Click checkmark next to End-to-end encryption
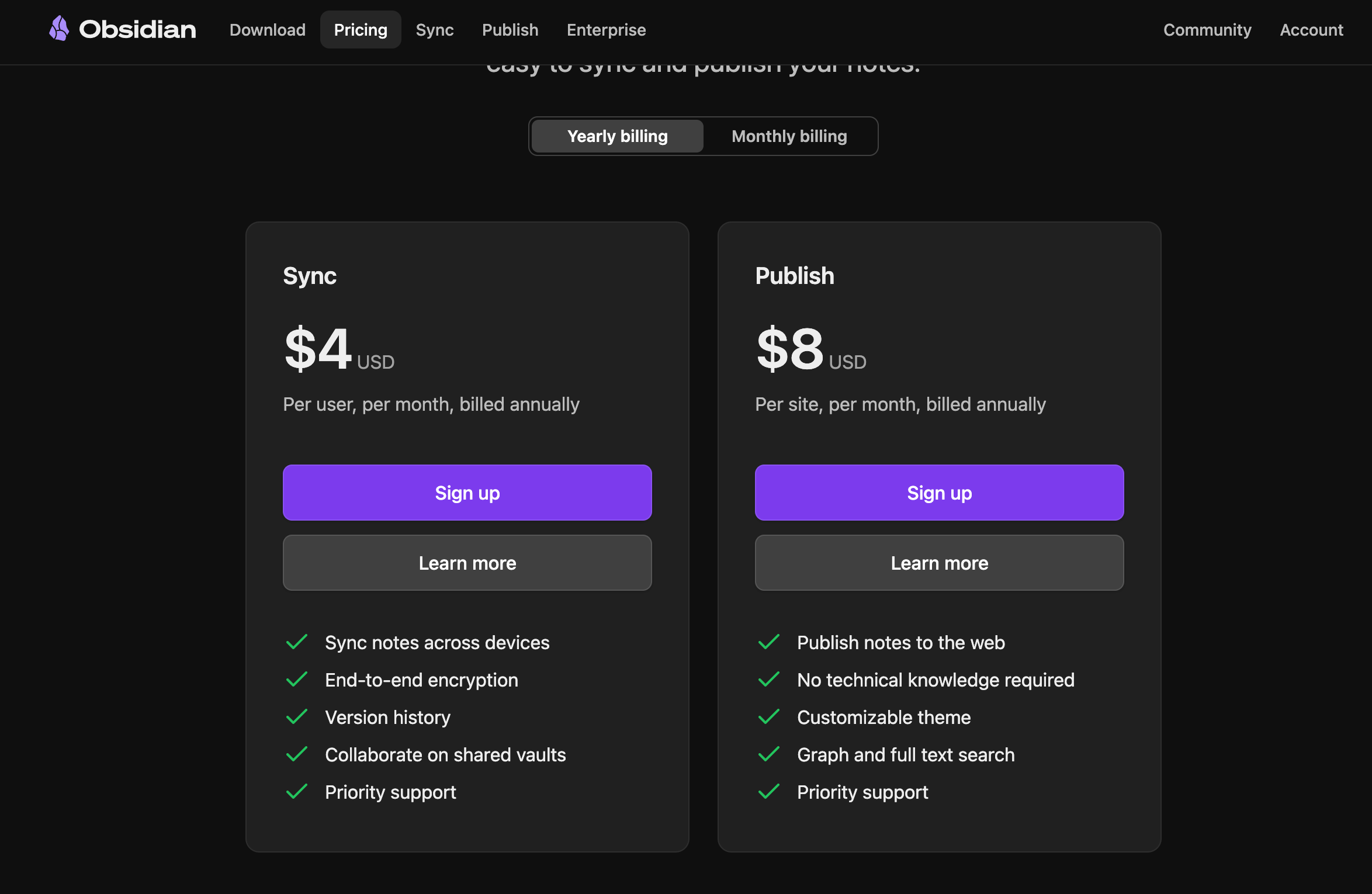 [x=297, y=680]
